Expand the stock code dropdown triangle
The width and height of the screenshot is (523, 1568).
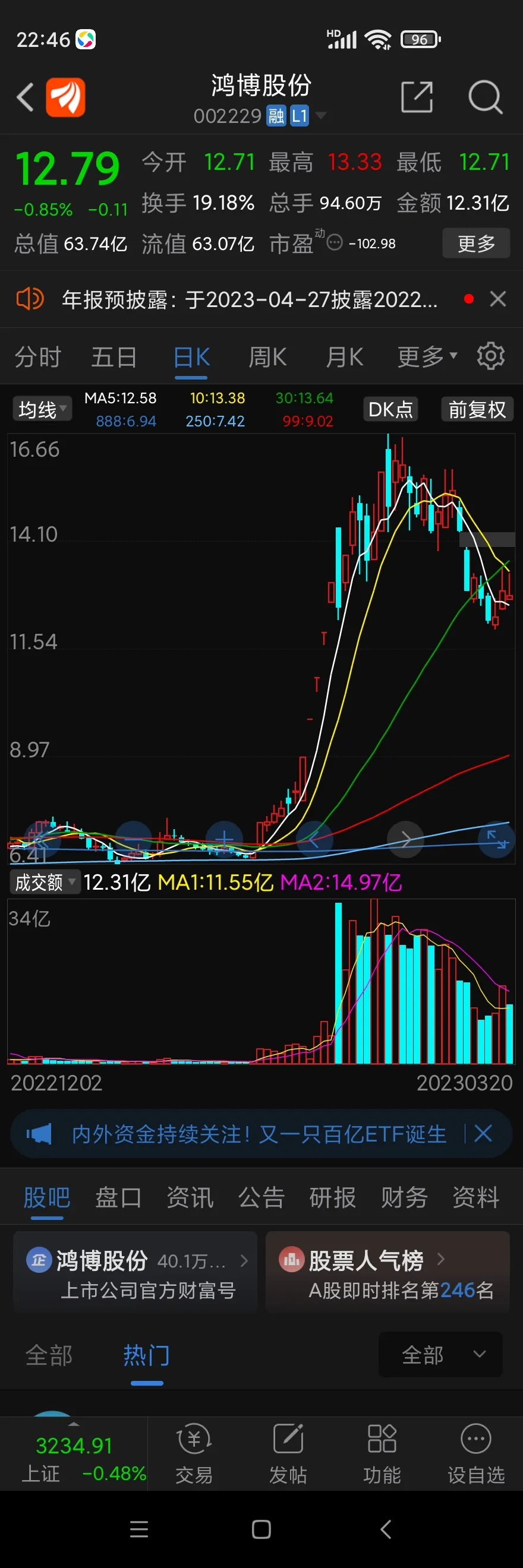click(320, 115)
